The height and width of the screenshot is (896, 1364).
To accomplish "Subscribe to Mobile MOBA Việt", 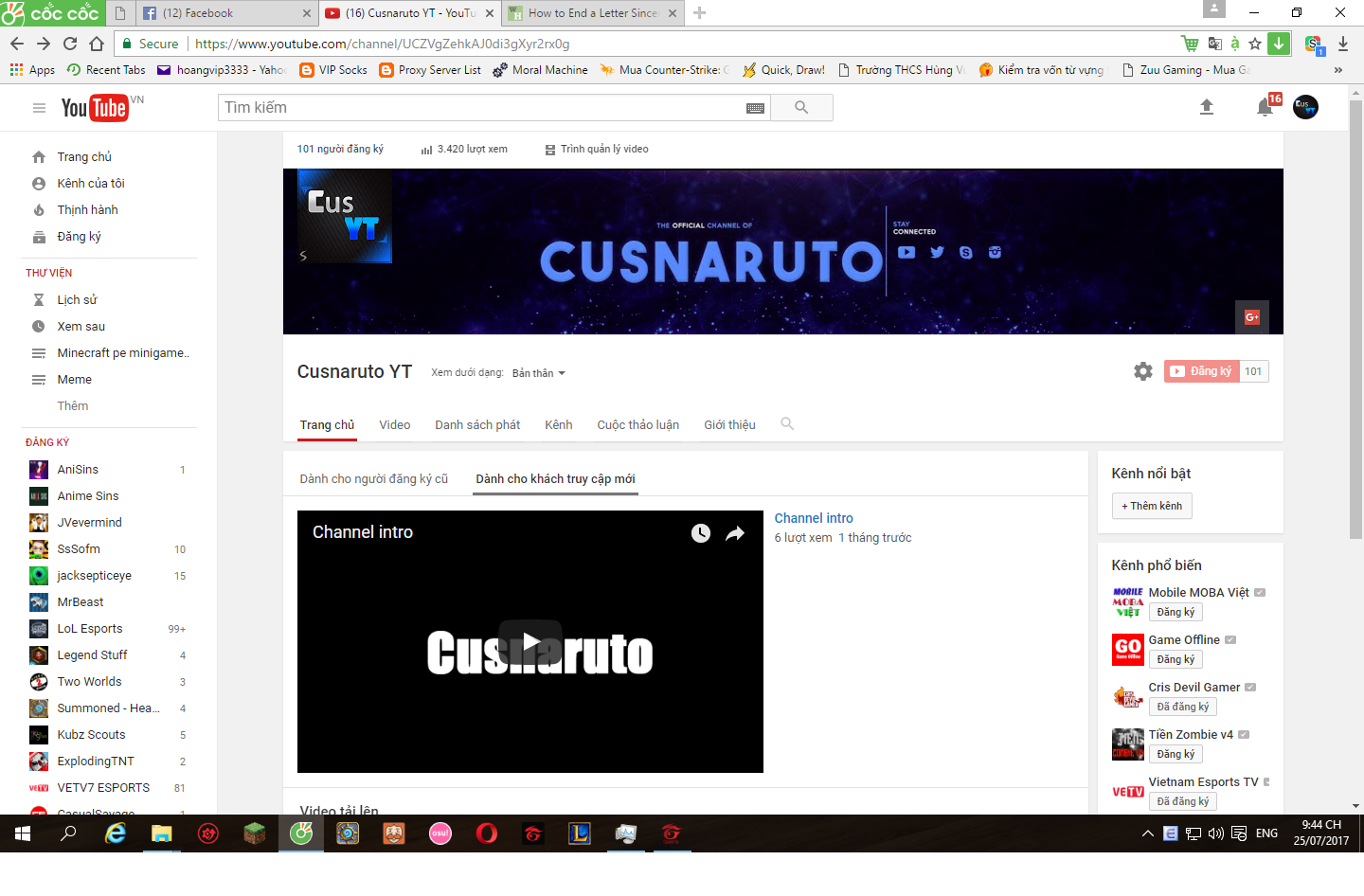I will coord(1176,612).
